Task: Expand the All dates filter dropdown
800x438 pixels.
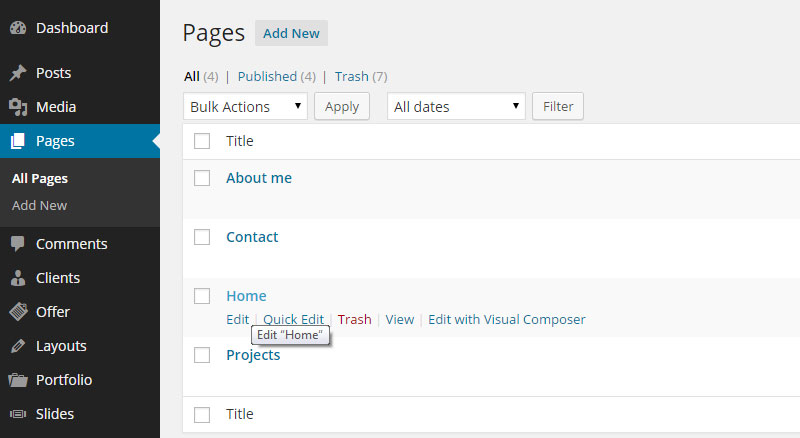Action: pos(456,107)
